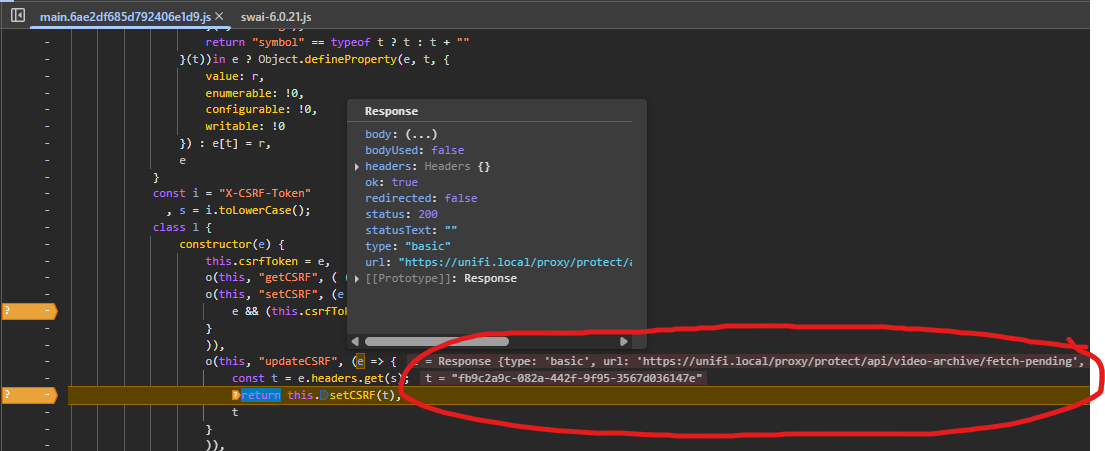Click gutter on the 'const t' line

pyautogui.click(x=46, y=378)
